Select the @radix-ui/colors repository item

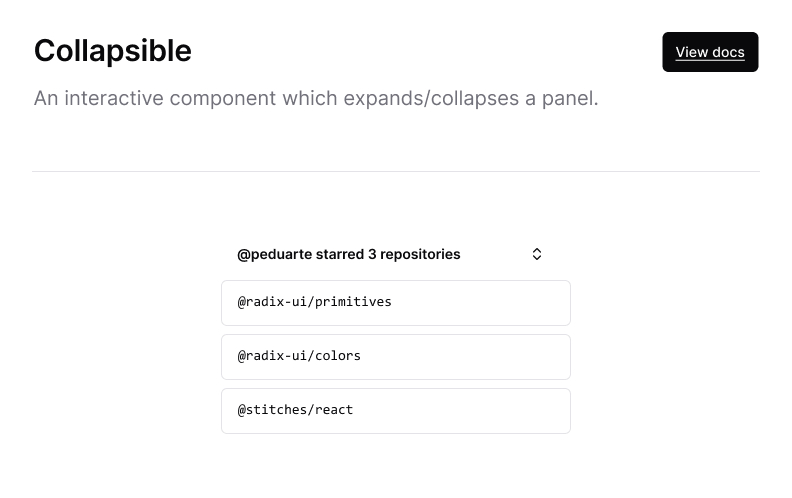coord(395,357)
